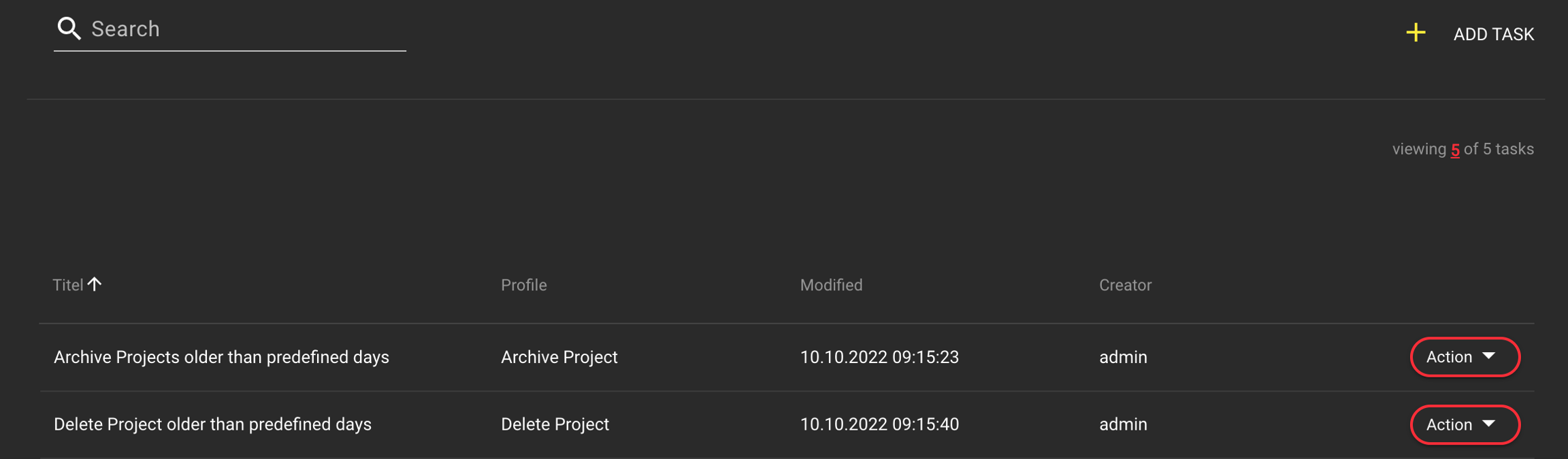Image resolution: width=1568 pixels, height=459 pixels.
Task: Sort by the Profile column header
Action: pos(523,286)
